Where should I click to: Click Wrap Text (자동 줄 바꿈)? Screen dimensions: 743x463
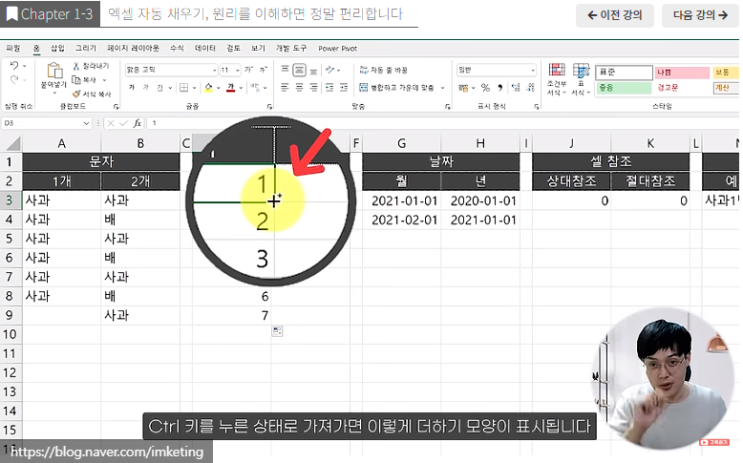[x=383, y=70]
